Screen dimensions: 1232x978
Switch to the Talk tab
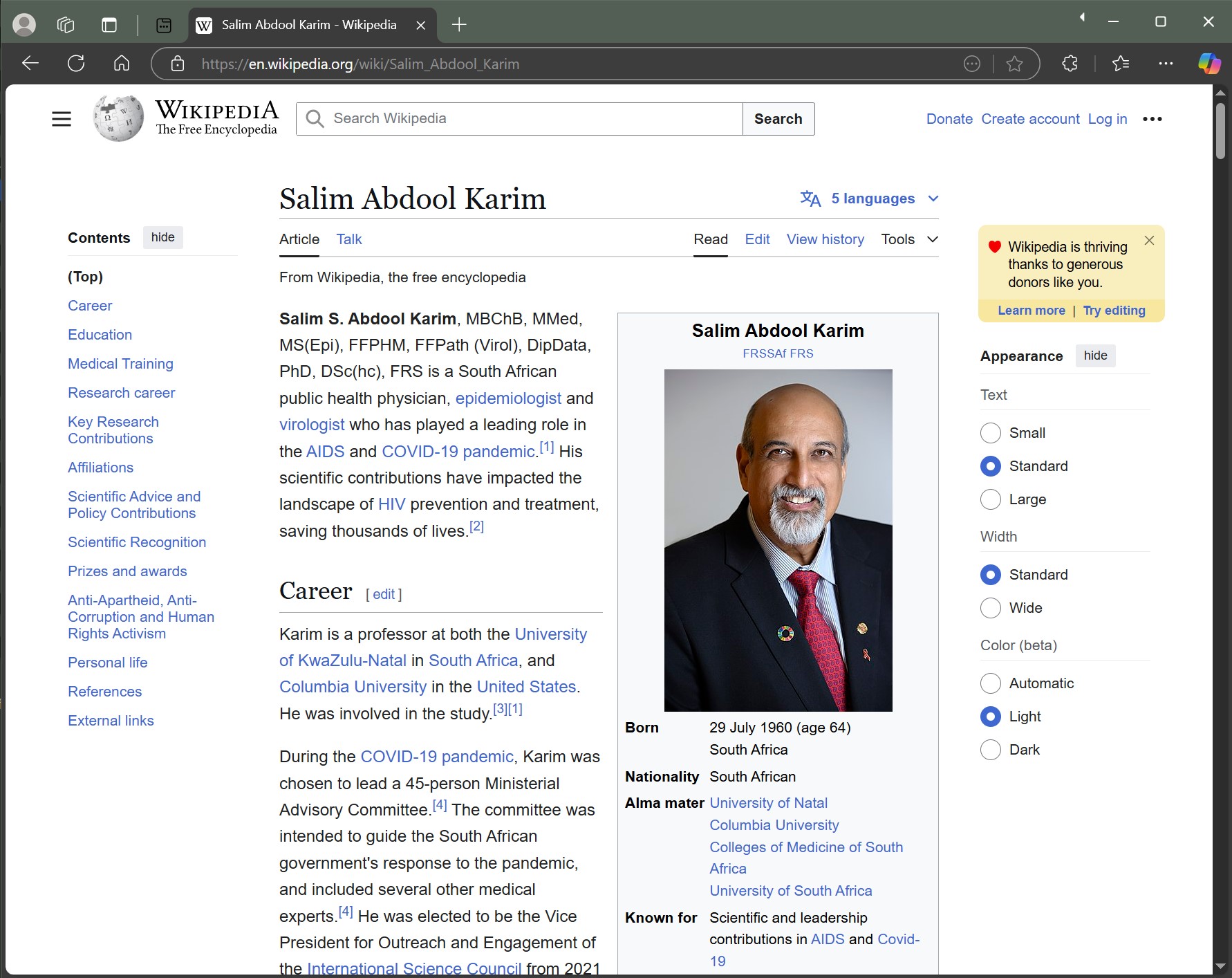[x=349, y=239]
